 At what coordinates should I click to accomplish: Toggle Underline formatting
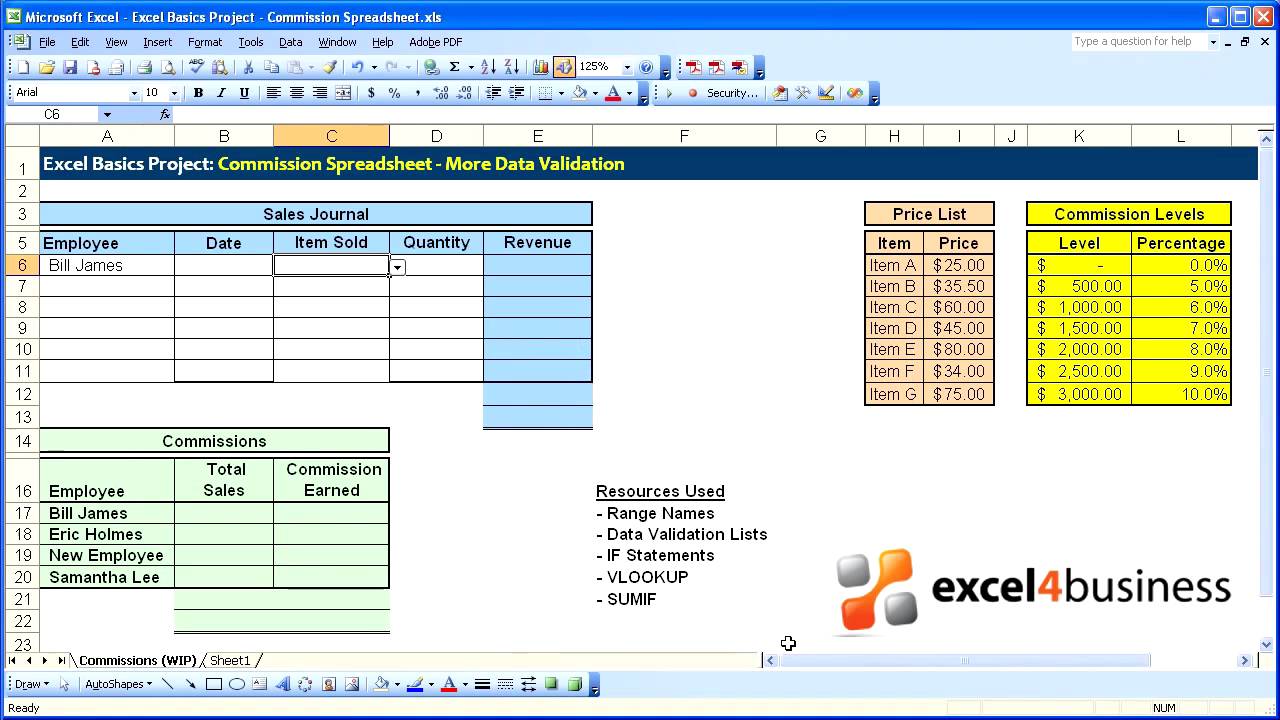click(x=244, y=93)
